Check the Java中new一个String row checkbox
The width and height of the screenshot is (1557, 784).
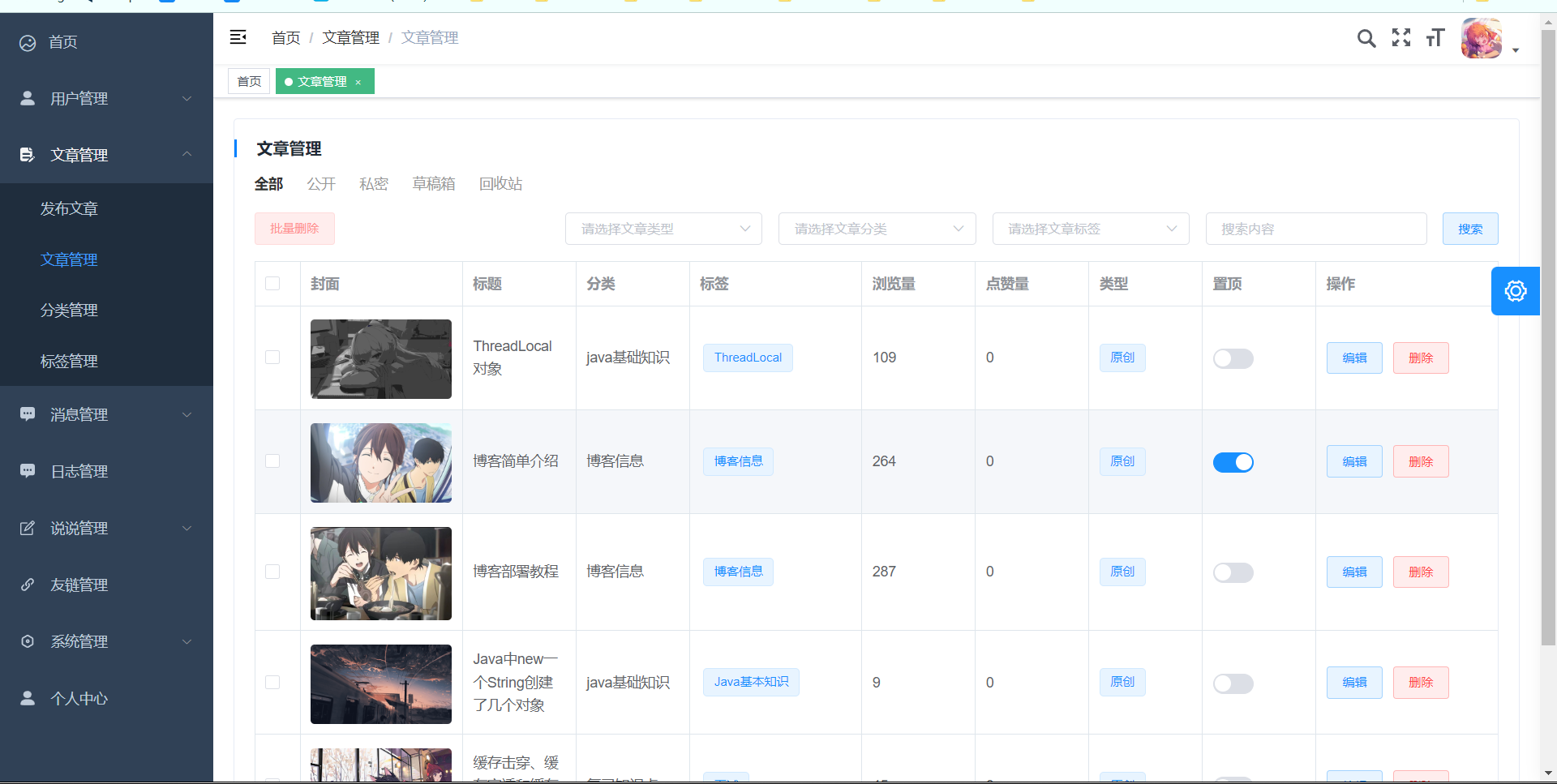272,683
